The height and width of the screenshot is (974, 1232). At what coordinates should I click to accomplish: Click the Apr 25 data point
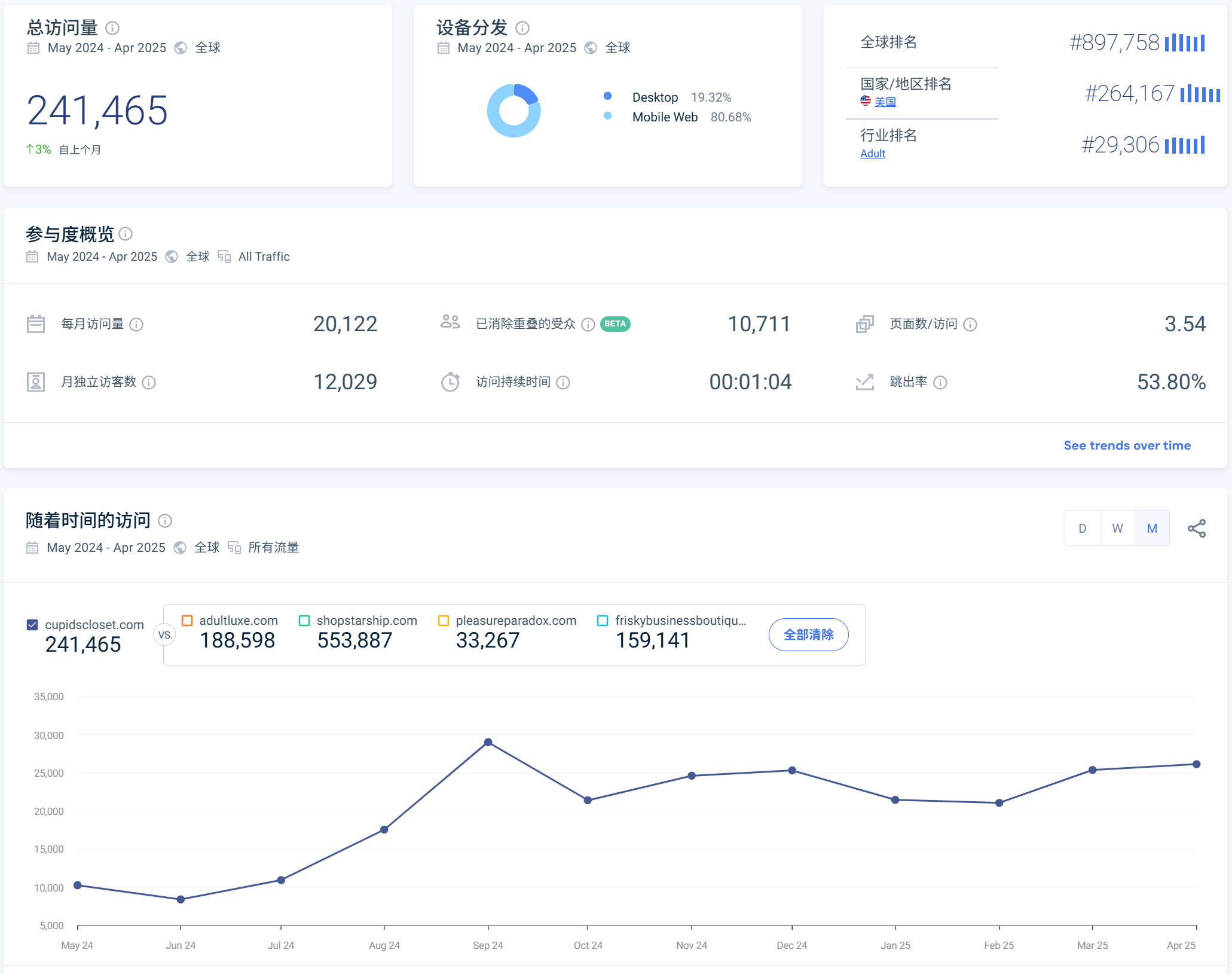tap(1197, 765)
